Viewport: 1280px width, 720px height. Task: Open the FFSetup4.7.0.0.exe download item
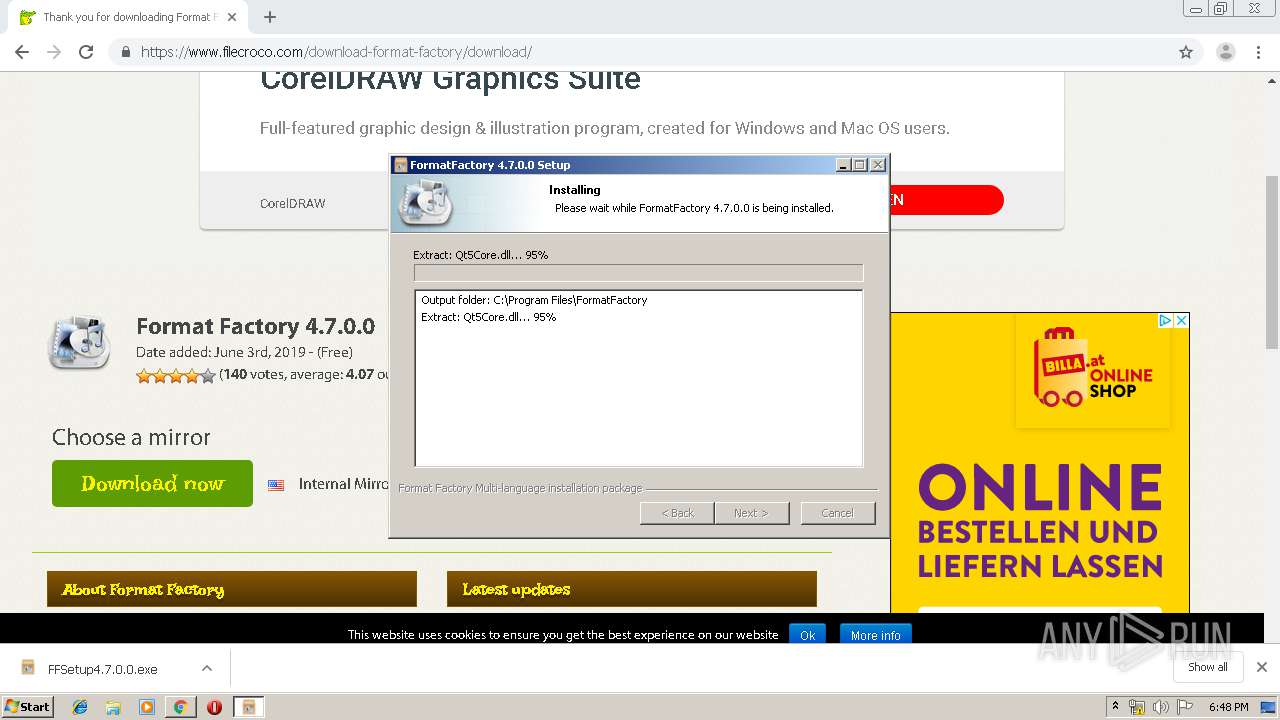pos(102,669)
